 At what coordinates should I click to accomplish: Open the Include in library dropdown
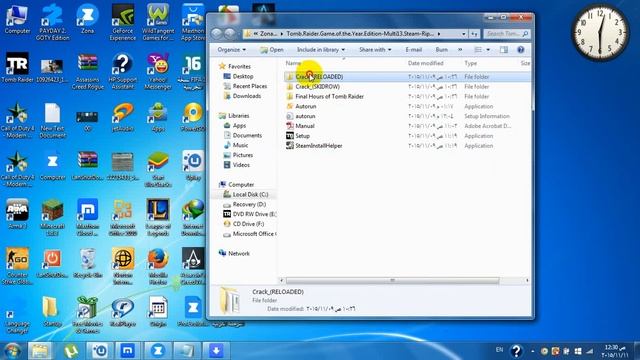(x=321, y=50)
